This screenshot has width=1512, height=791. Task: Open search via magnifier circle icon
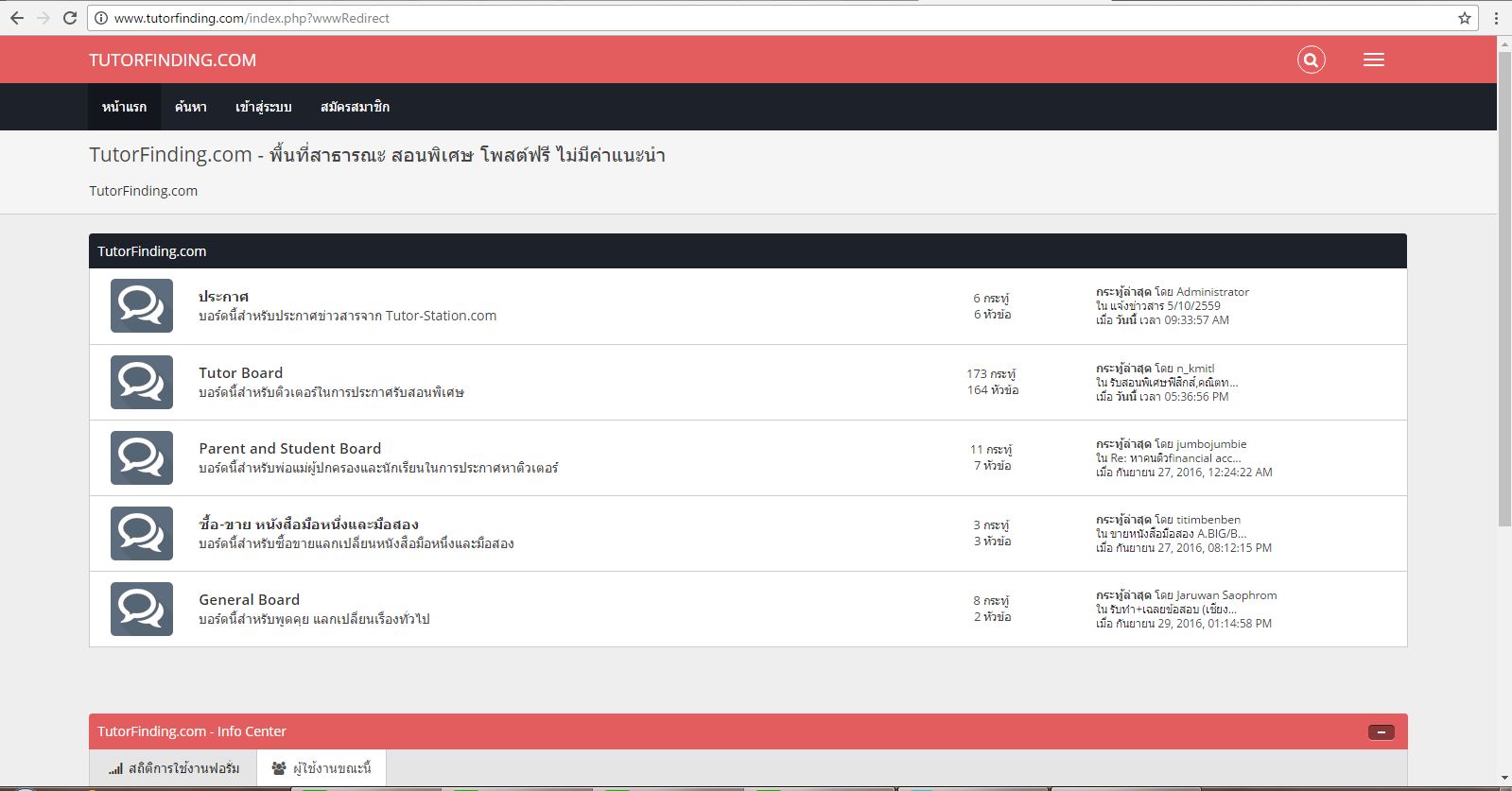click(x=1311, y=60)
